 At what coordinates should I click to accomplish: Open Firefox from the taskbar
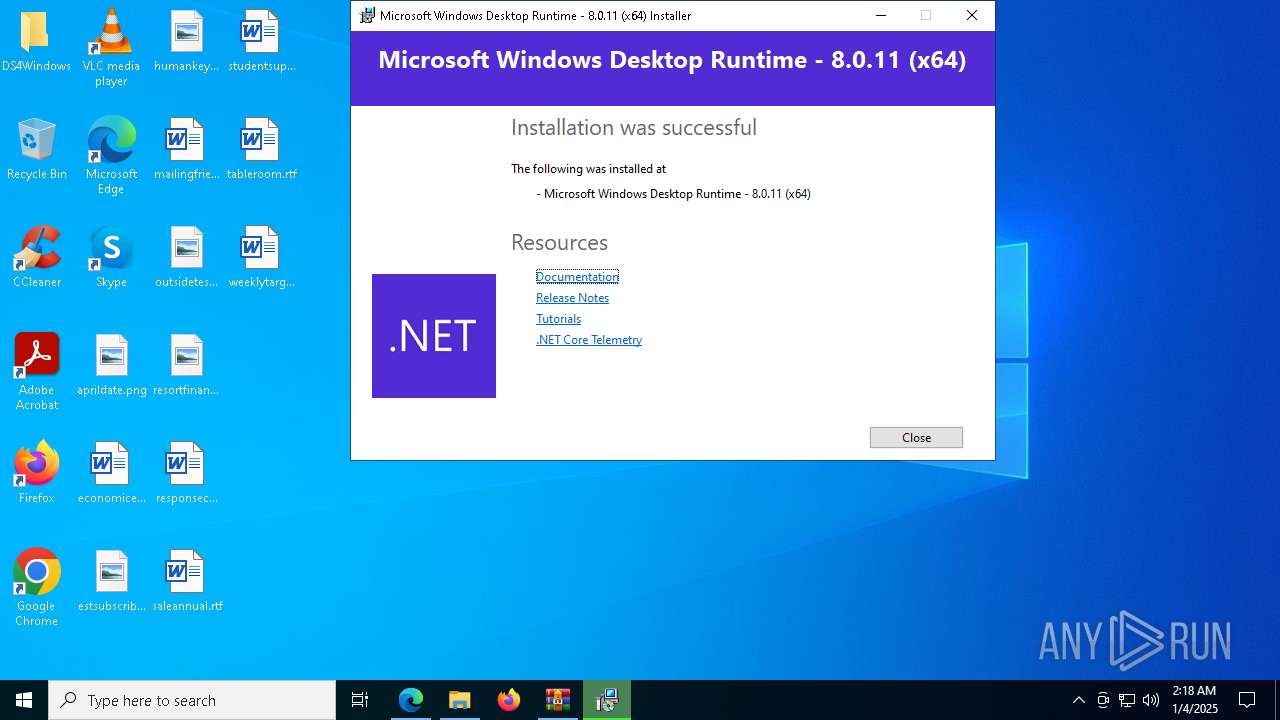509,700
